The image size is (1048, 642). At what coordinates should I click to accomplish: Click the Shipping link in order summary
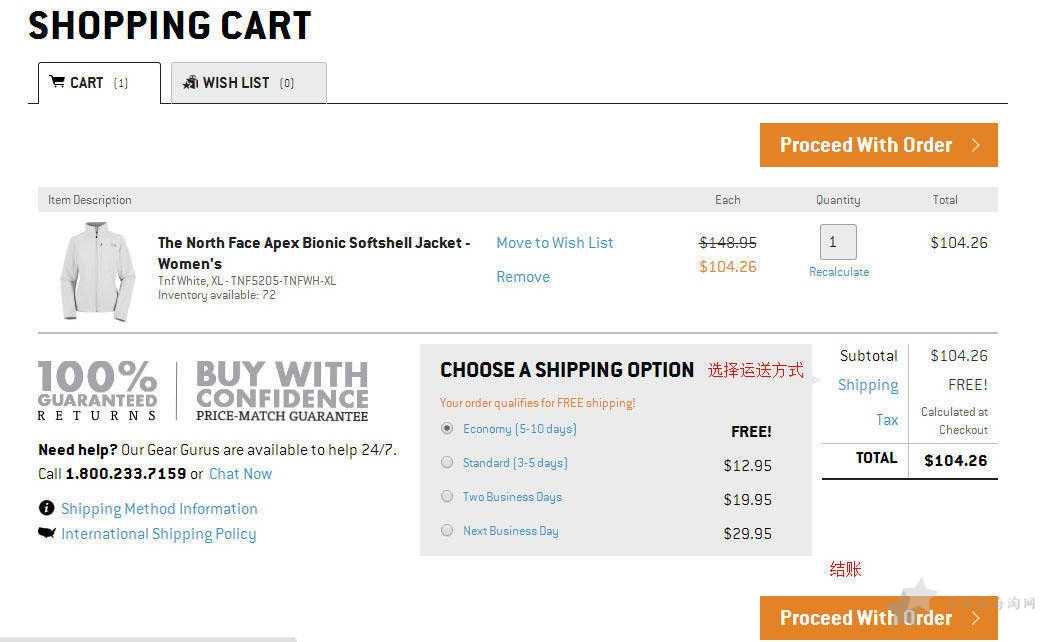pos(868,385)
